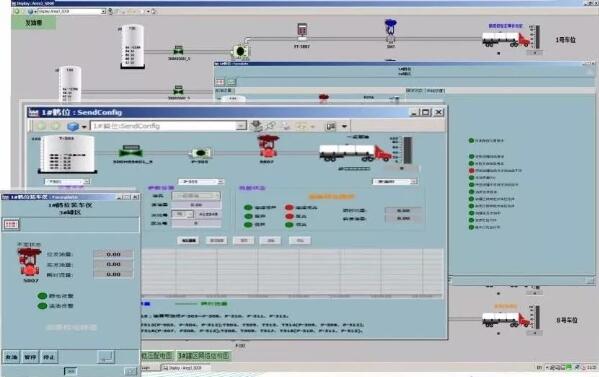Click the tanker truck graphic in SendConfig
The image size is (599, 377).
(356, 152)
